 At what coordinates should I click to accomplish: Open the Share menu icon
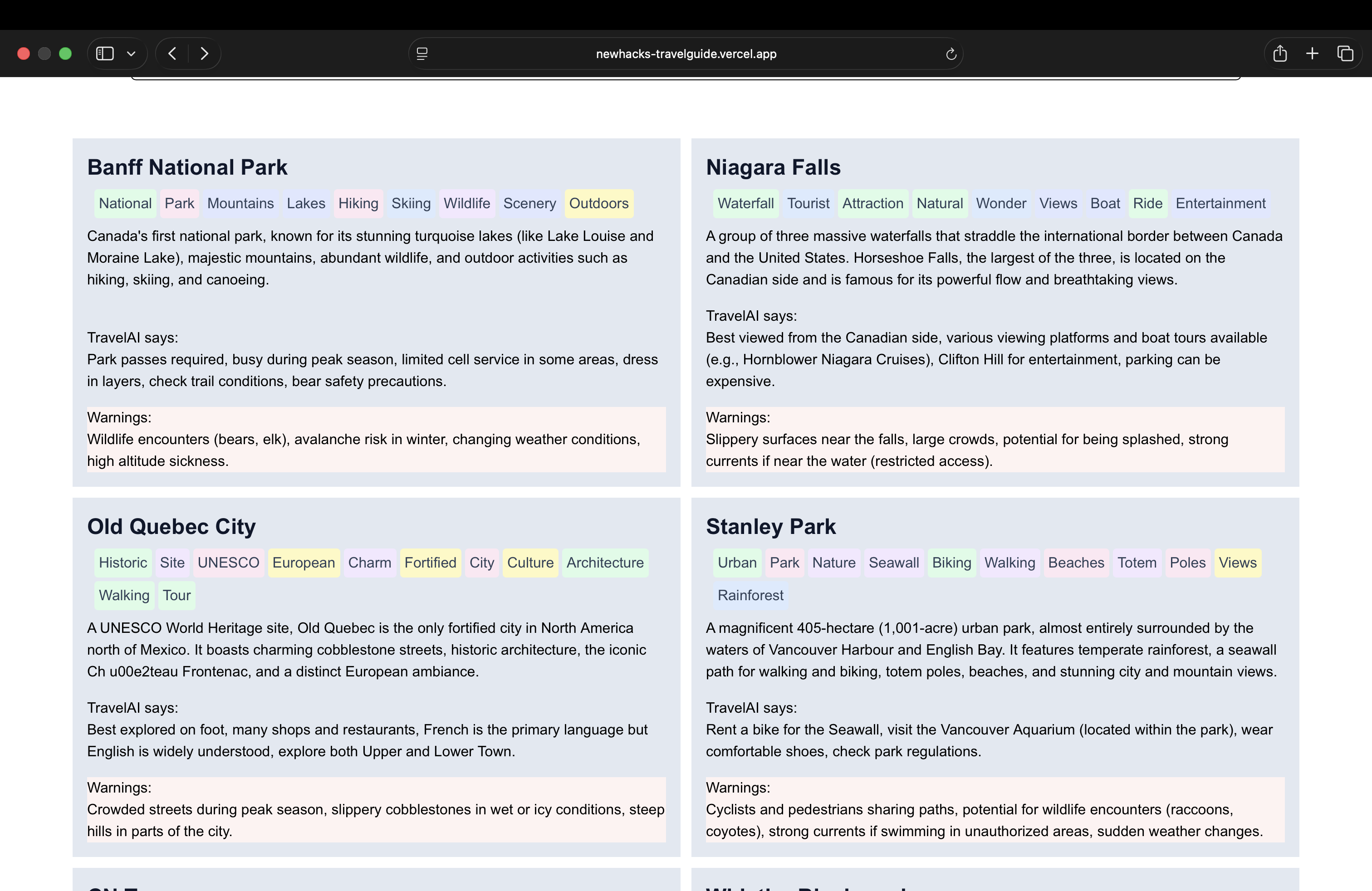point(1280,54)
